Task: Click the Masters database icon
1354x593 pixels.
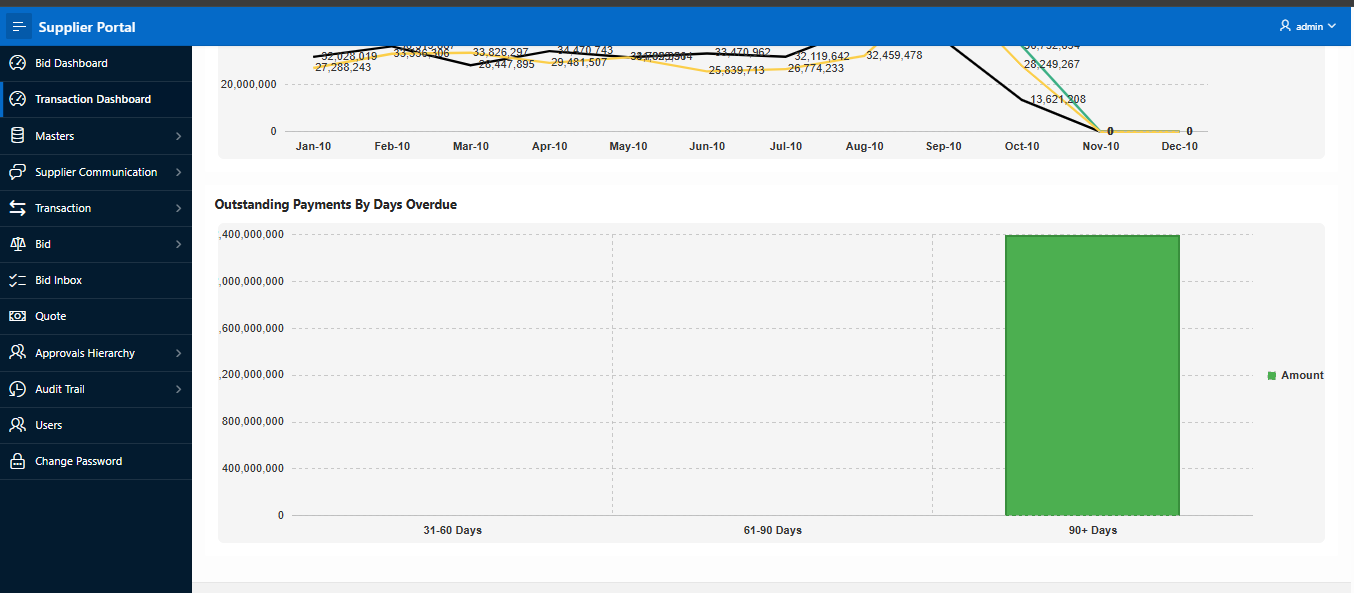Action: coord(17,136)
